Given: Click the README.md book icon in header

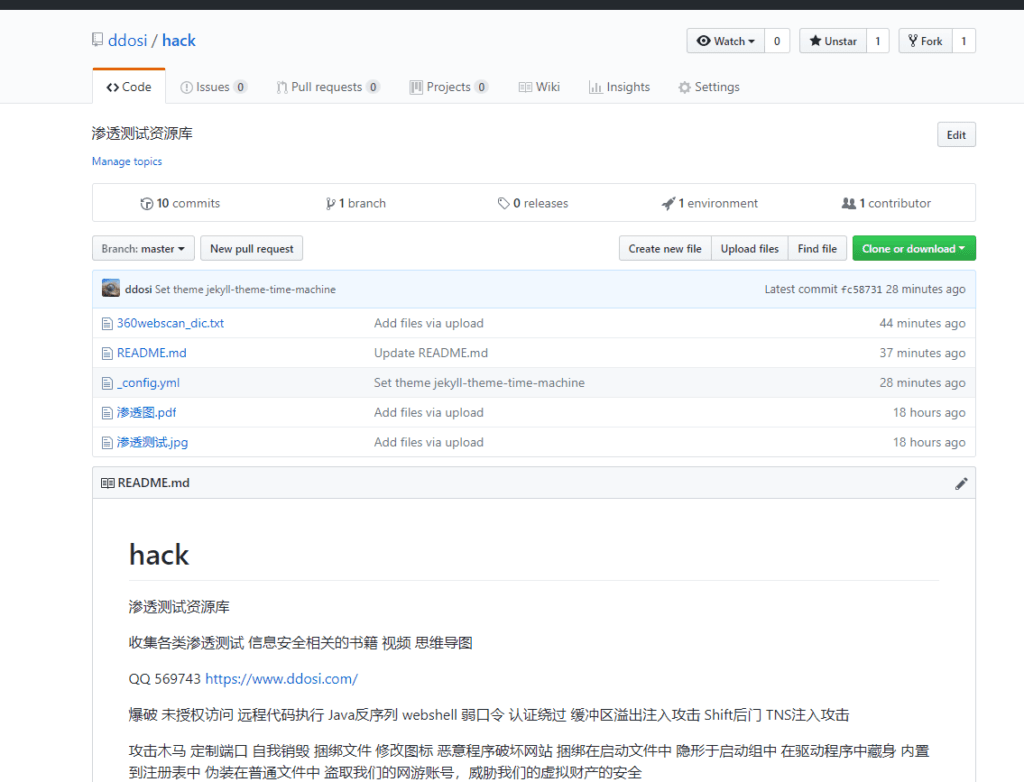Looking at the screenshot, I should pos(108,483).
